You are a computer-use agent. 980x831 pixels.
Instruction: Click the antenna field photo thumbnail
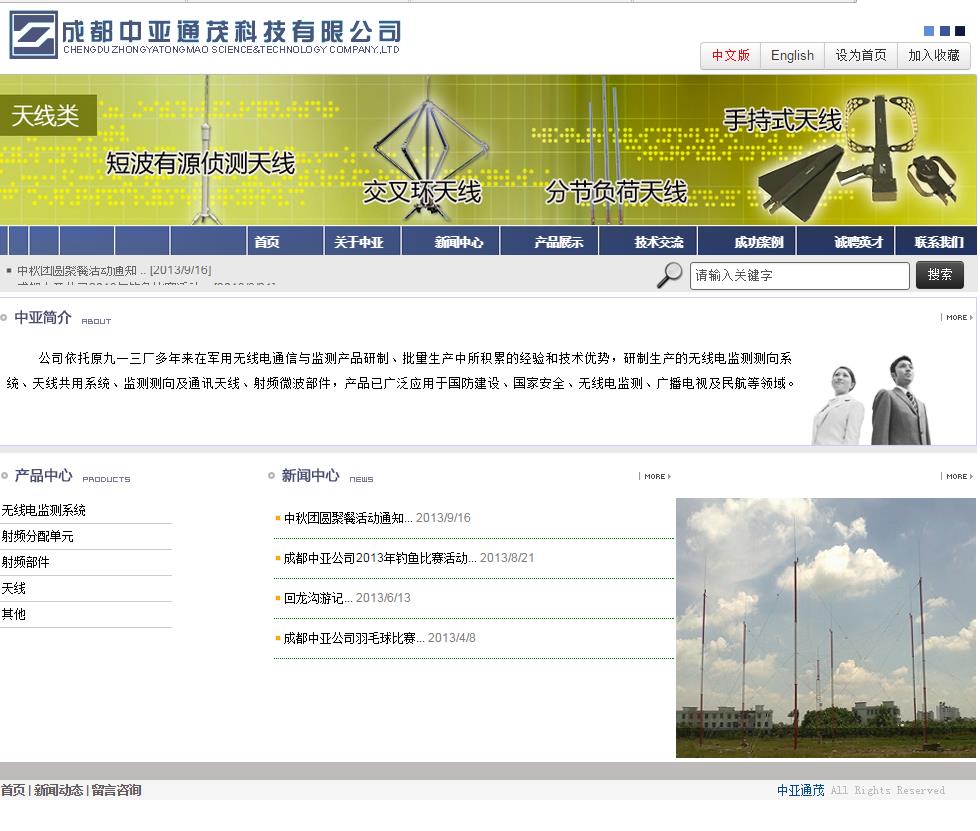[826, 628]
